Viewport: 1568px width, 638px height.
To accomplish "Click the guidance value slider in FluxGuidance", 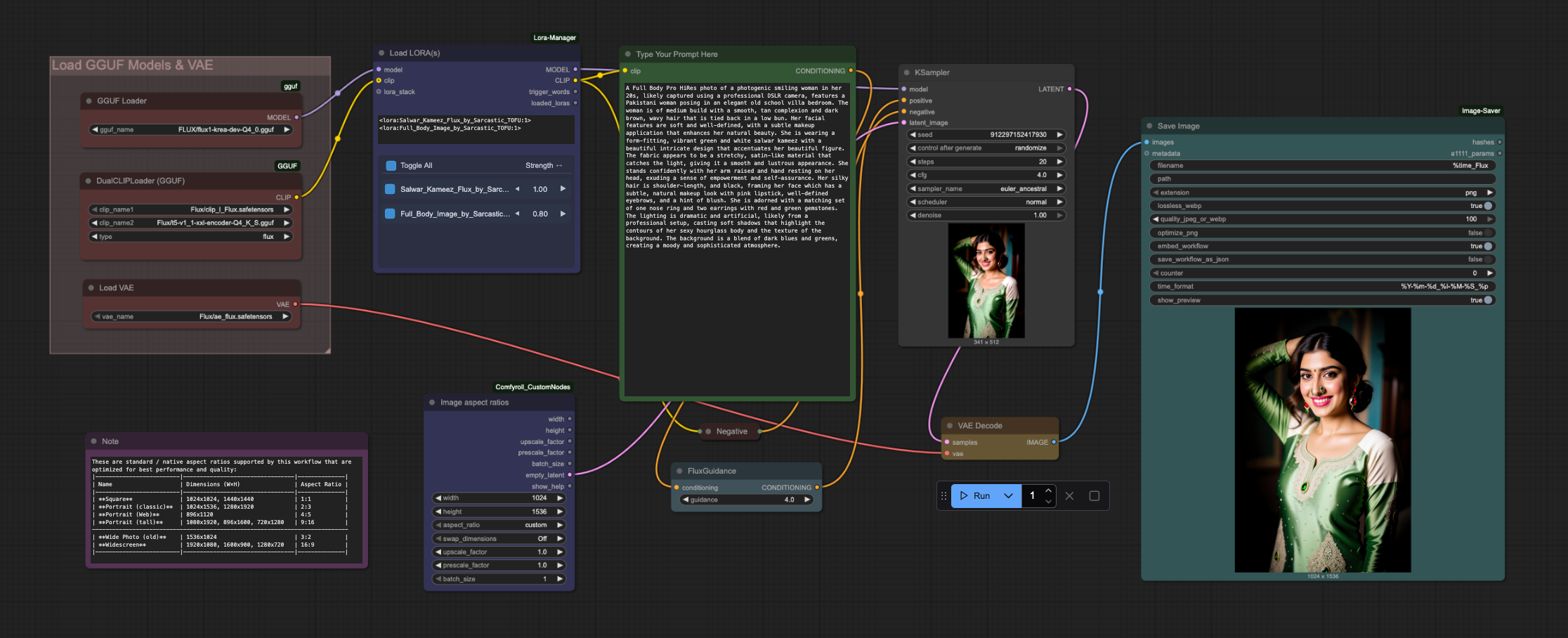I will tap(746, 500).
